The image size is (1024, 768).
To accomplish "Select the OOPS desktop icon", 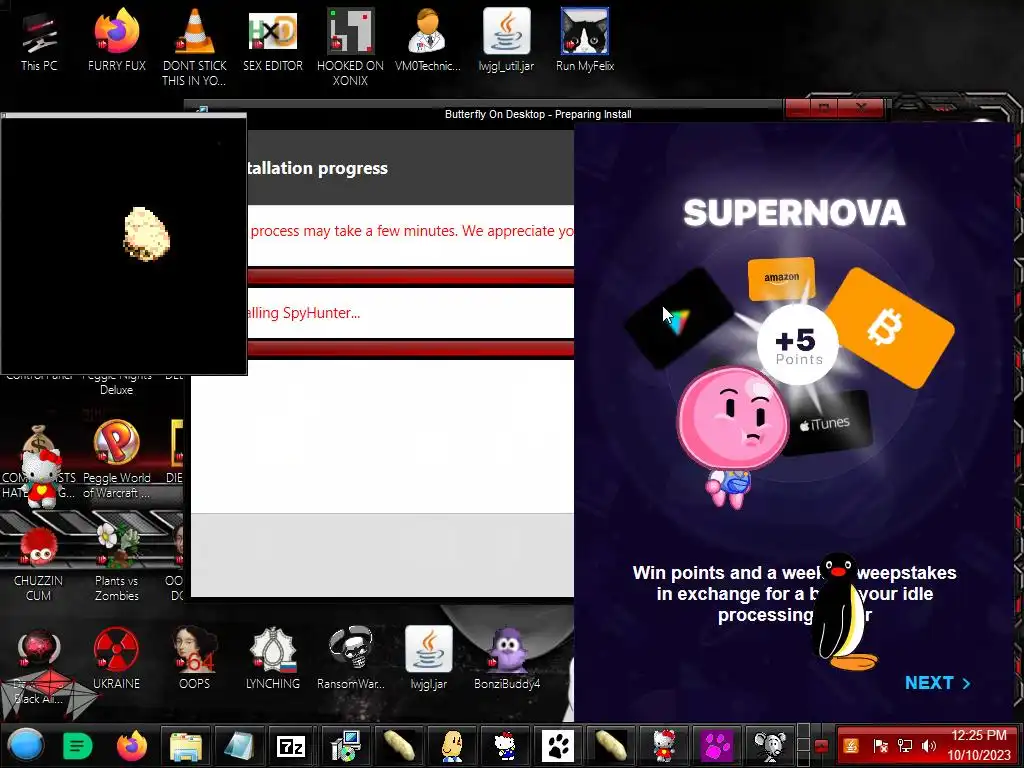I will tap(195, 658).
